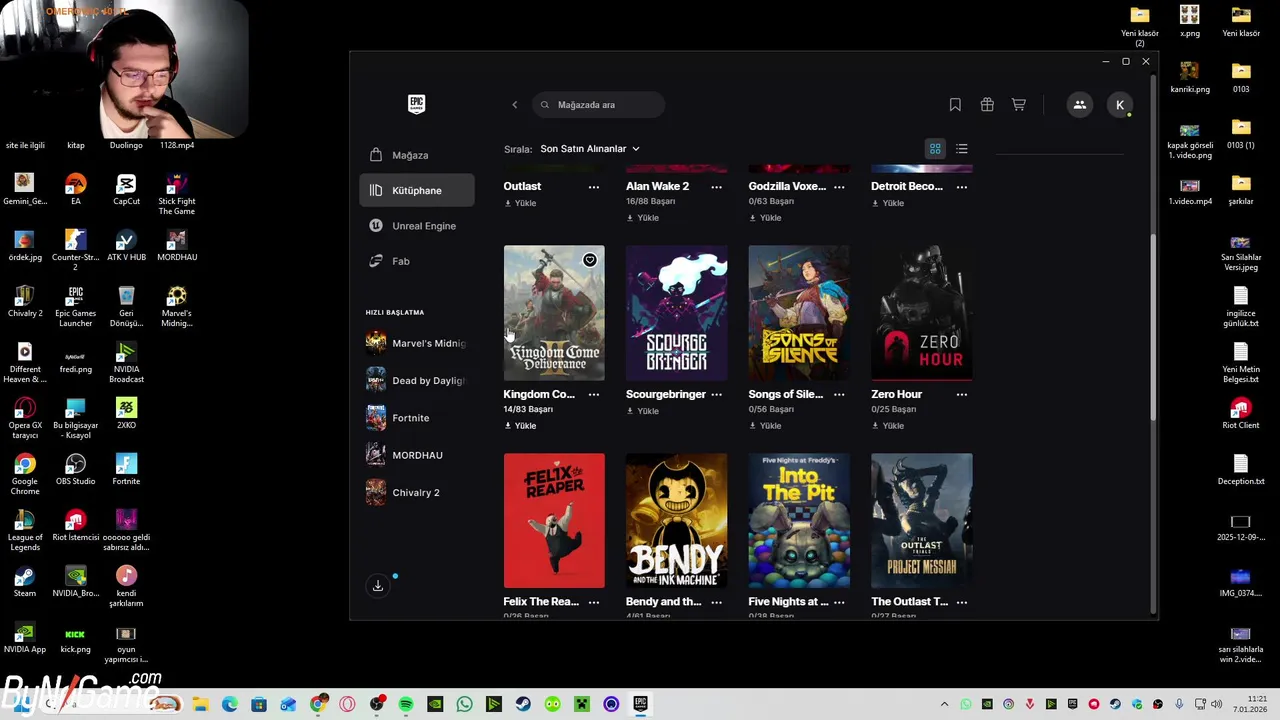Viewport: 1280px width, 720px height.
Task: Select the Riot Client desktop shortcut
Action: tap(1241, 414)
